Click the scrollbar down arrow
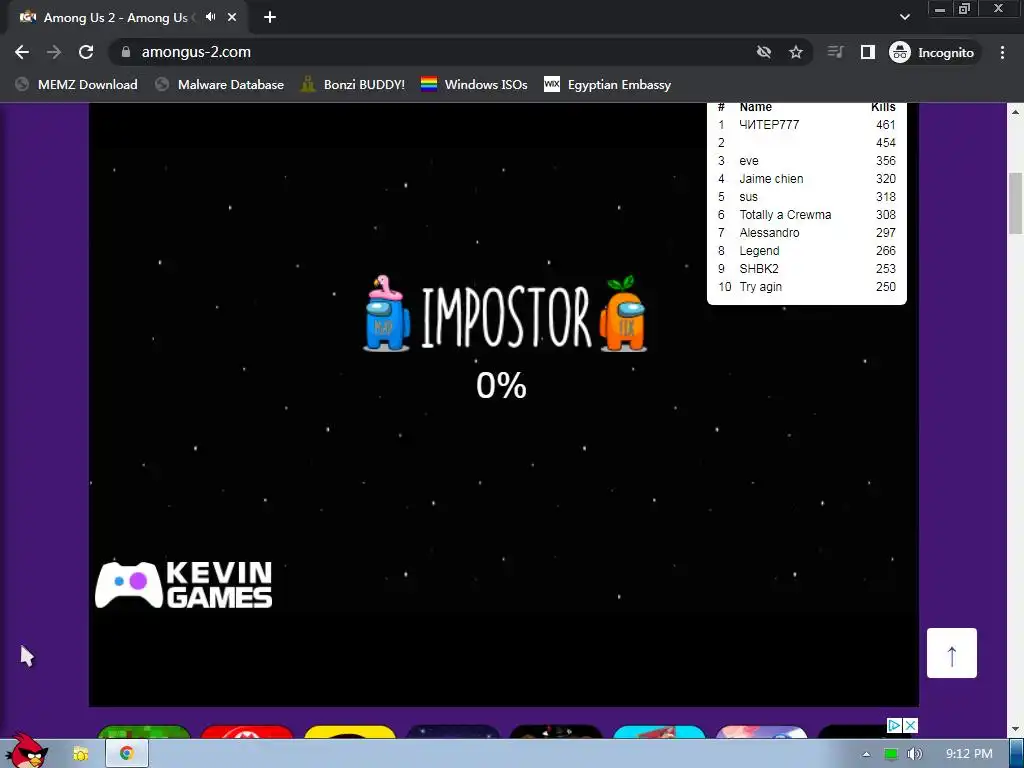 [x=1016, y=729]
